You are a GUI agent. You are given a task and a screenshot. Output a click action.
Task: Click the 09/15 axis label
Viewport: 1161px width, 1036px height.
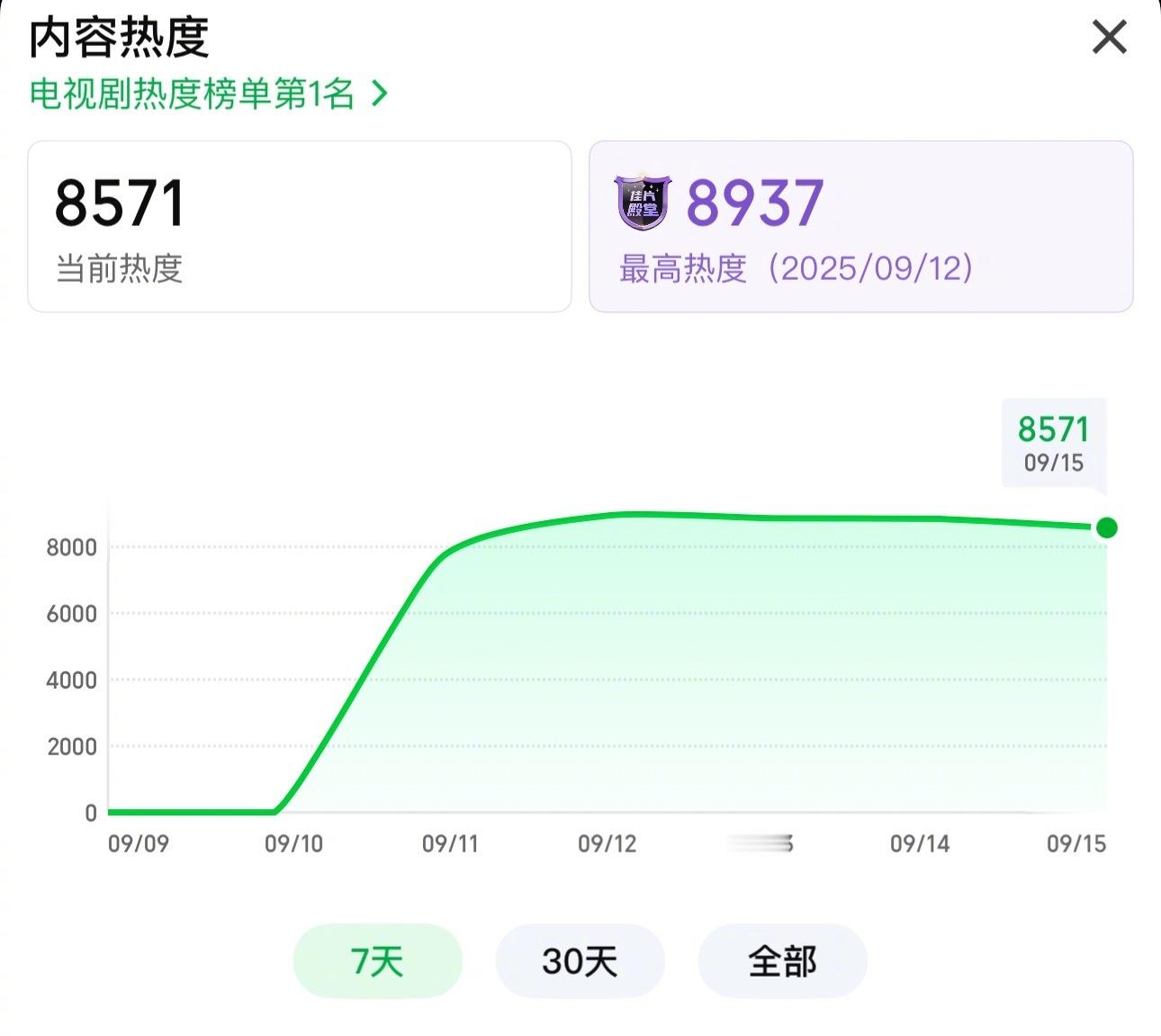(1076, 843)
